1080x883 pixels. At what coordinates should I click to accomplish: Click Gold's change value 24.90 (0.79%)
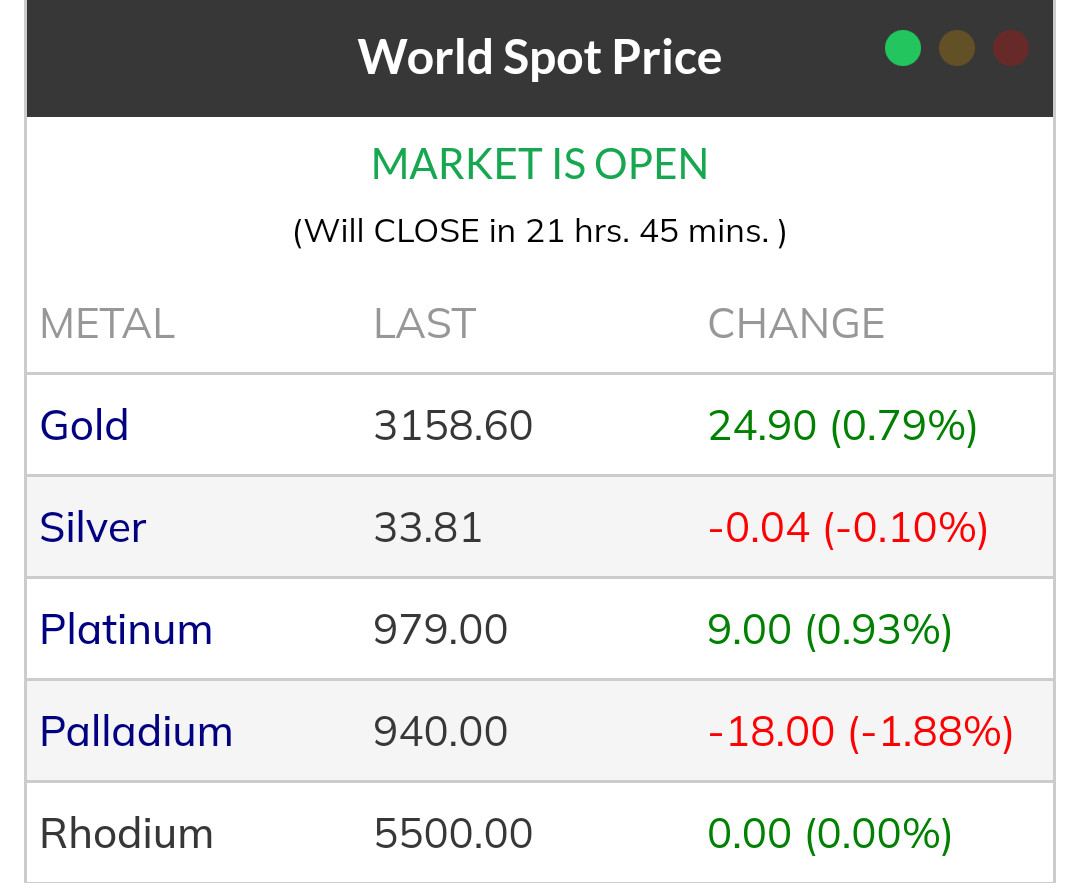[842, 426]
